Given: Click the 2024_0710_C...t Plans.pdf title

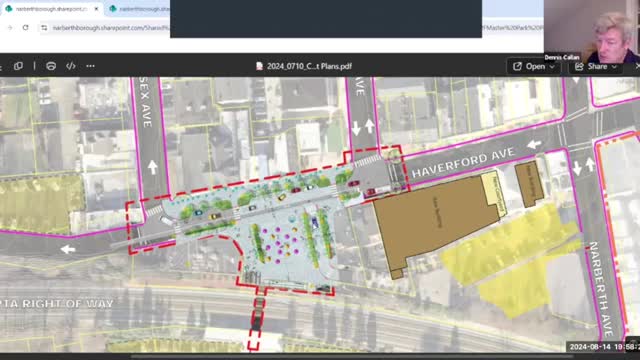Looking at the screenshot, I should (x=309, y=66).
